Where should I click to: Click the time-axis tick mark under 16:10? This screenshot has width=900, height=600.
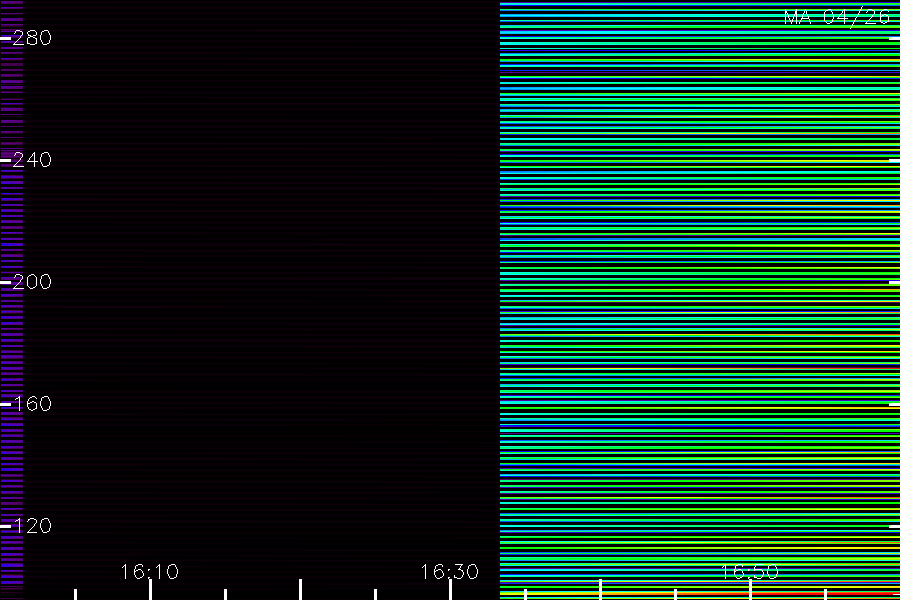tap(150, 590)
